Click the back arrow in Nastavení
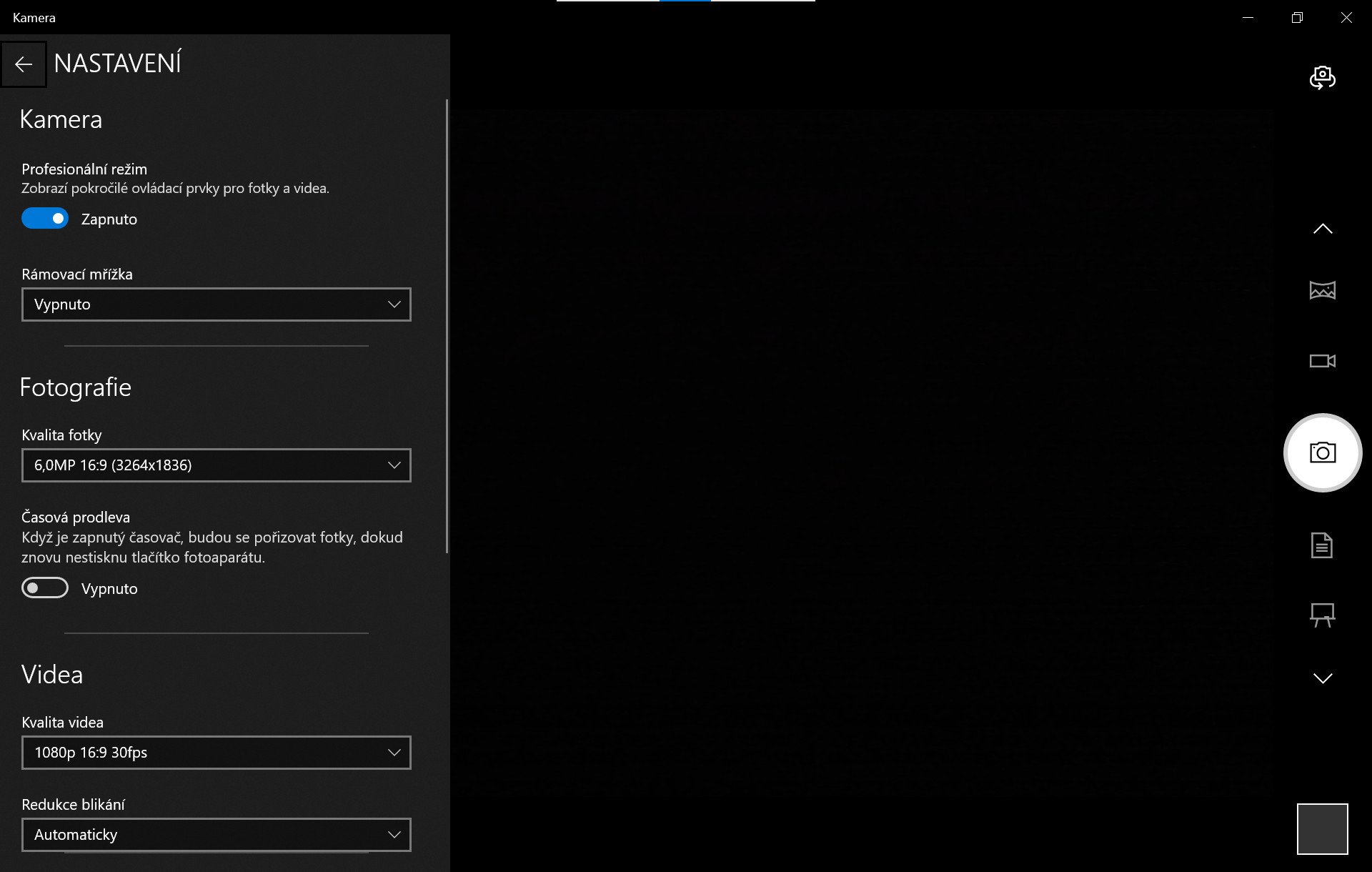 [24, 64]
